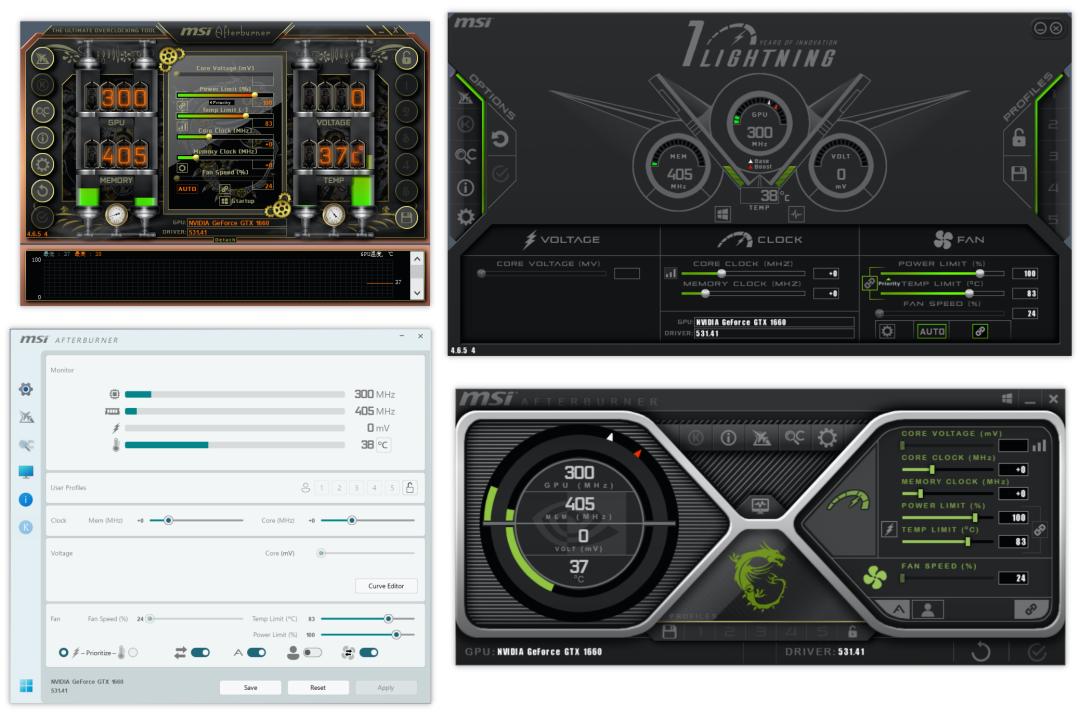
Task: Click the Core Clock slider in the Lightning skin
Action: [723, 274]
